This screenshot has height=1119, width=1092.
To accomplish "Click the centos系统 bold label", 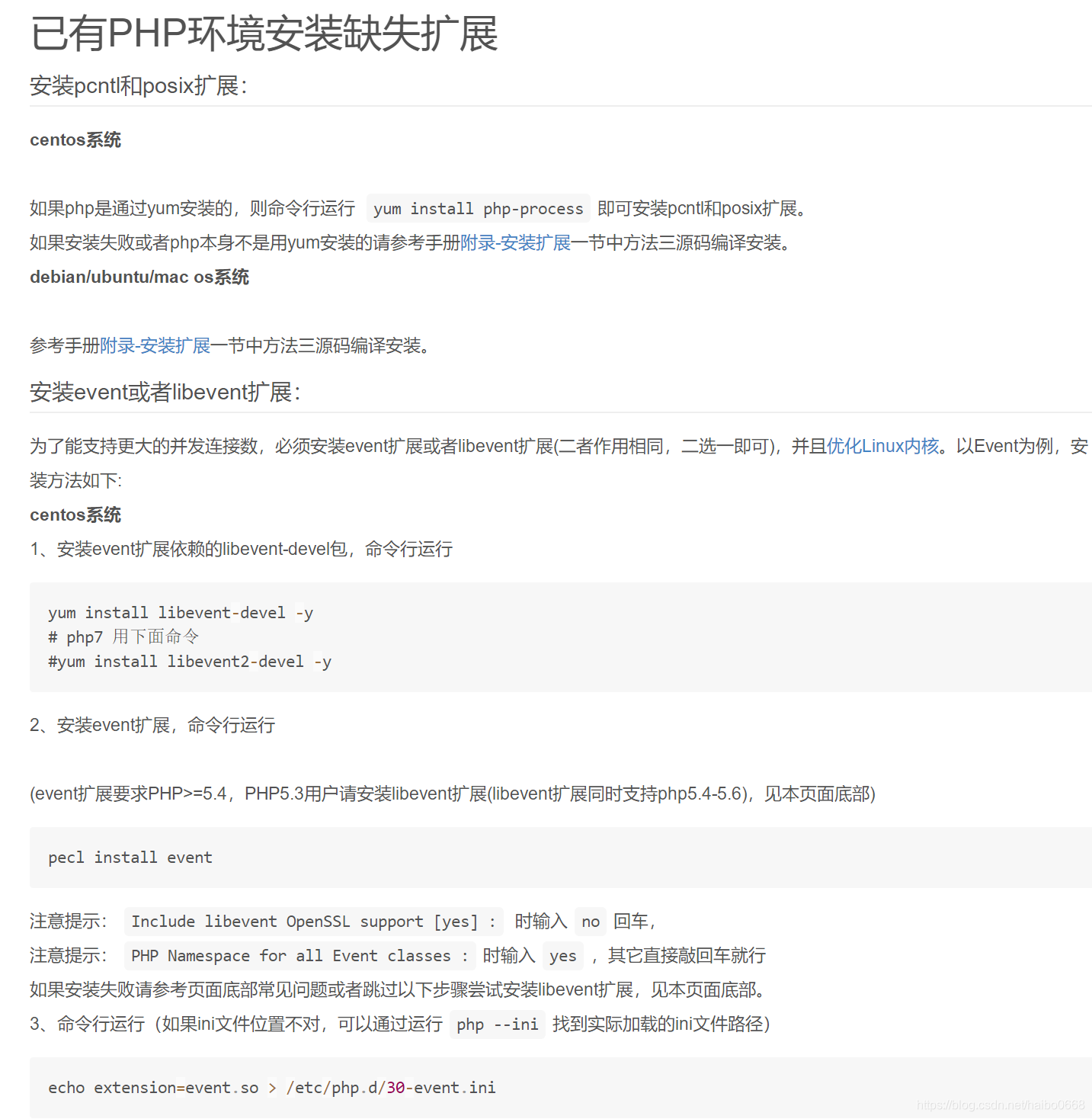I will (x=75, y=139).
